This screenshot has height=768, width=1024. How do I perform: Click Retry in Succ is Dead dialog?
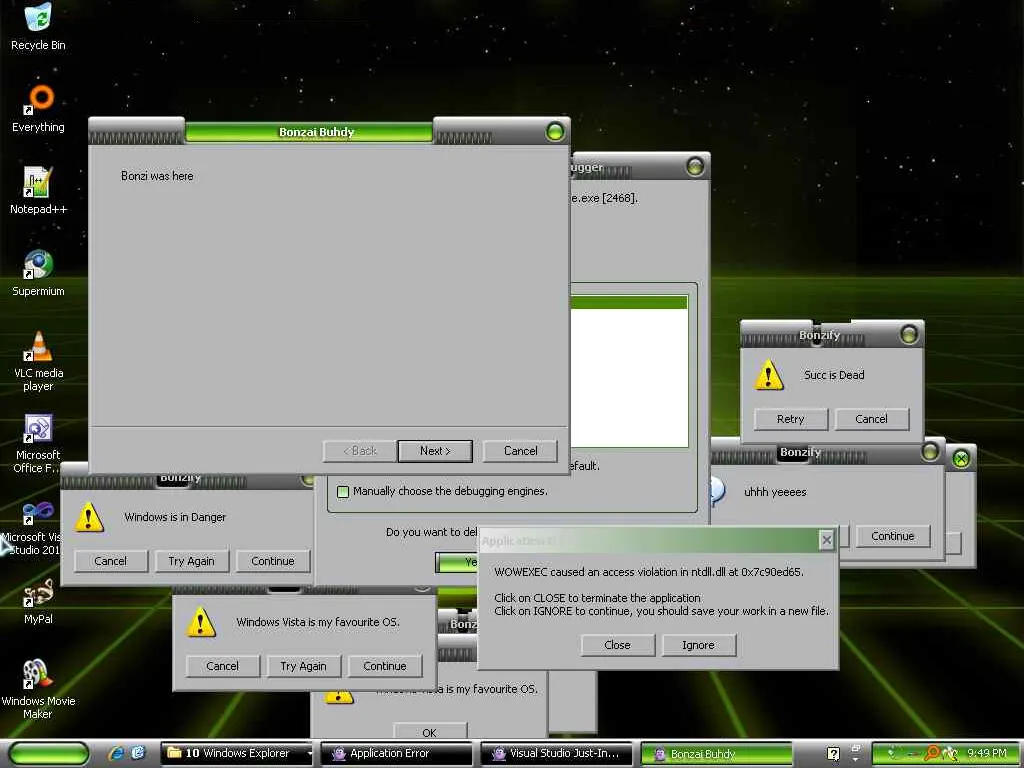[x=790, y=419]
